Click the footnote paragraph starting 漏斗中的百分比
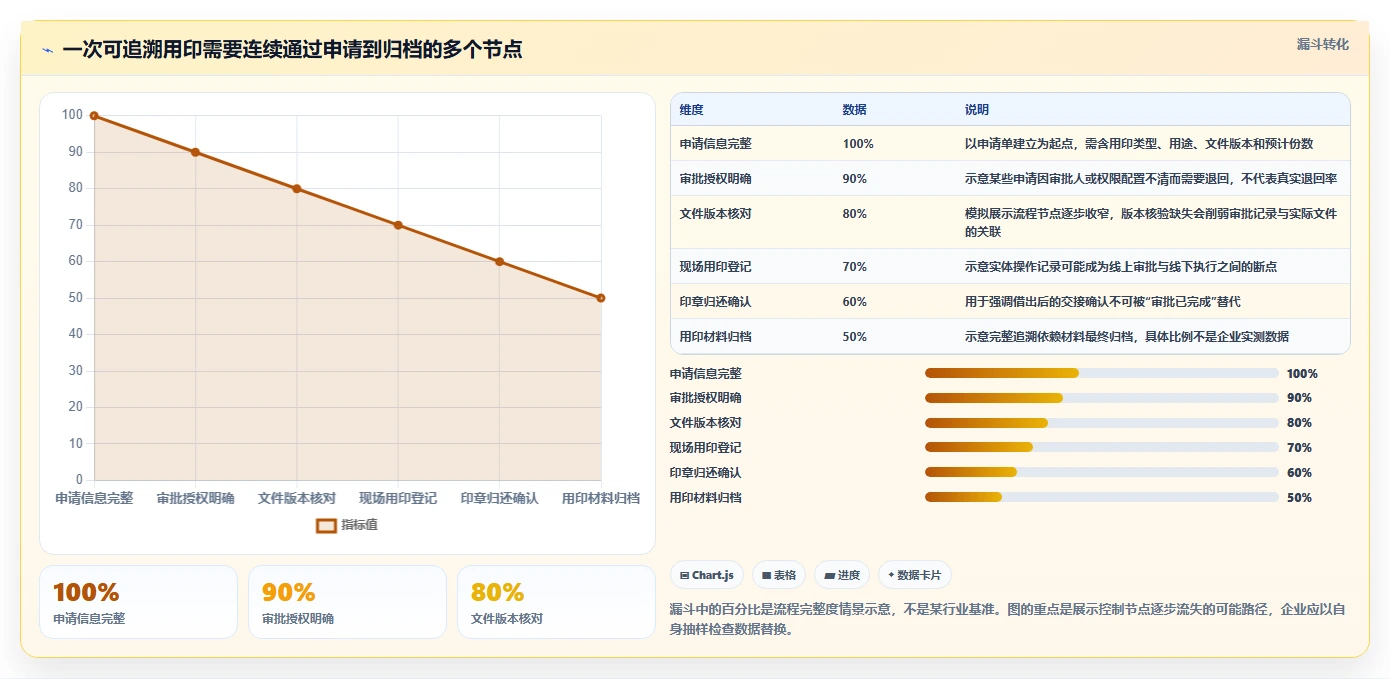1390x679 pixels. pos(1009,619)
